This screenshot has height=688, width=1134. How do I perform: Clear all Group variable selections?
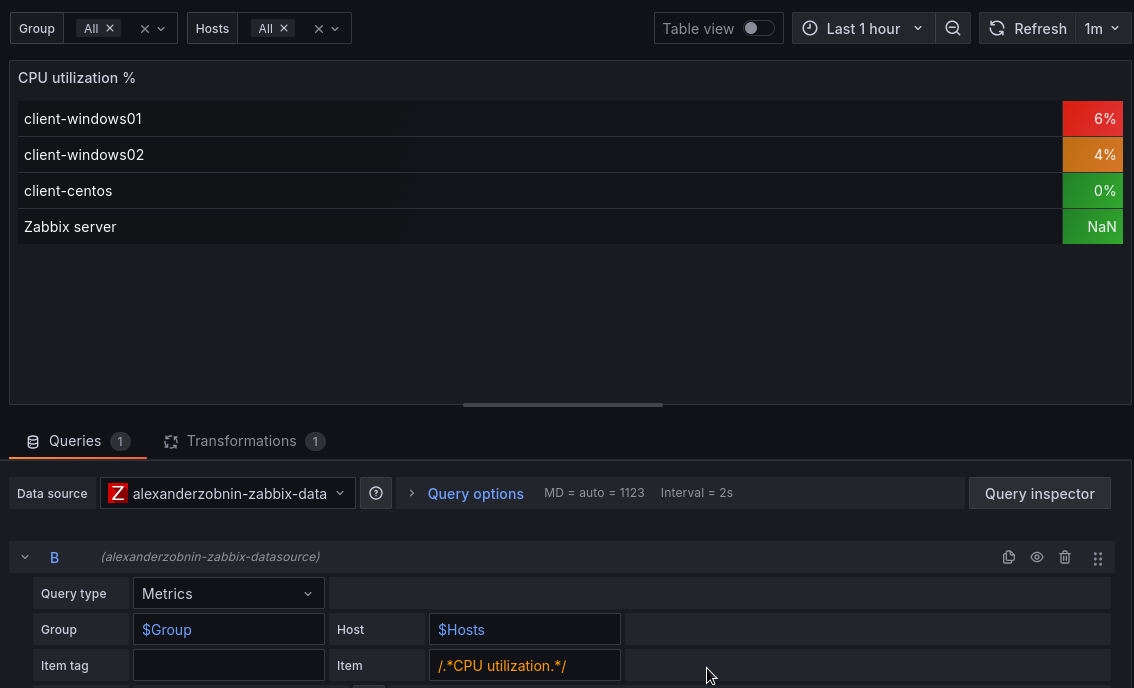[x=145, y=29]
